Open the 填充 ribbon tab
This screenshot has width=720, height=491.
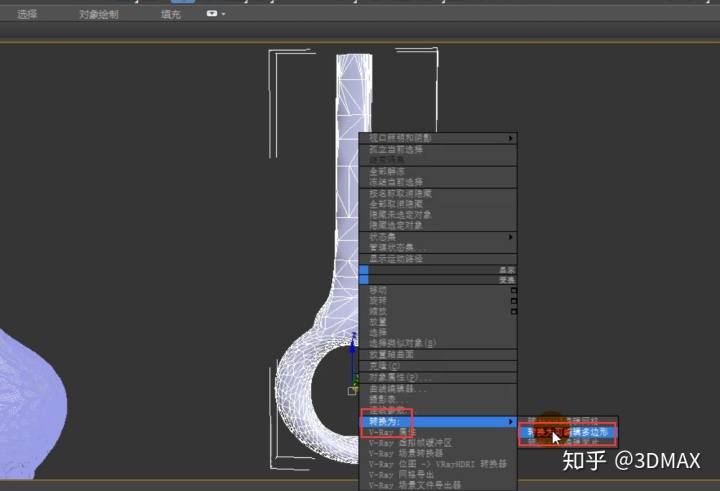171,14
